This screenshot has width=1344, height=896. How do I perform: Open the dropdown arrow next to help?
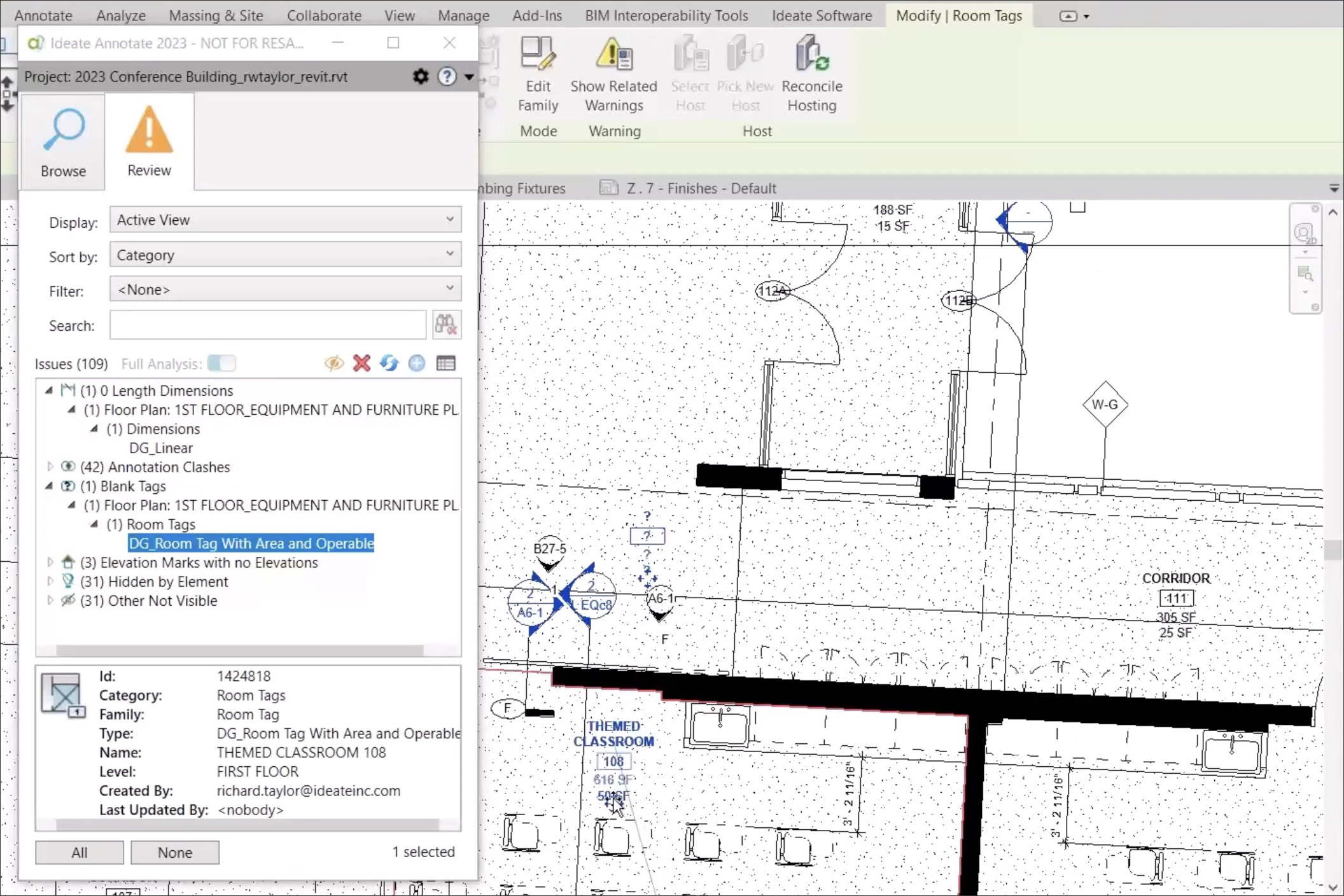[x=469, y=77]
